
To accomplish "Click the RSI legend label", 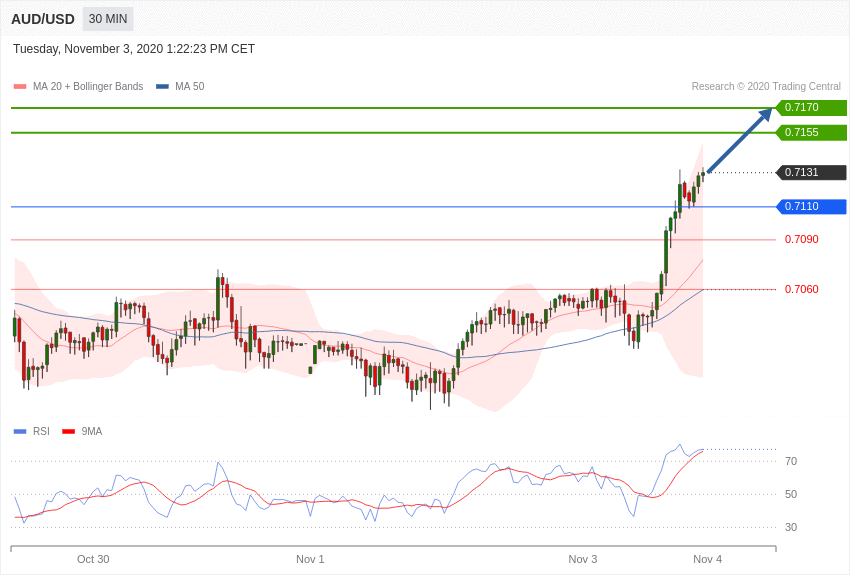I will (x=41, y=431).
